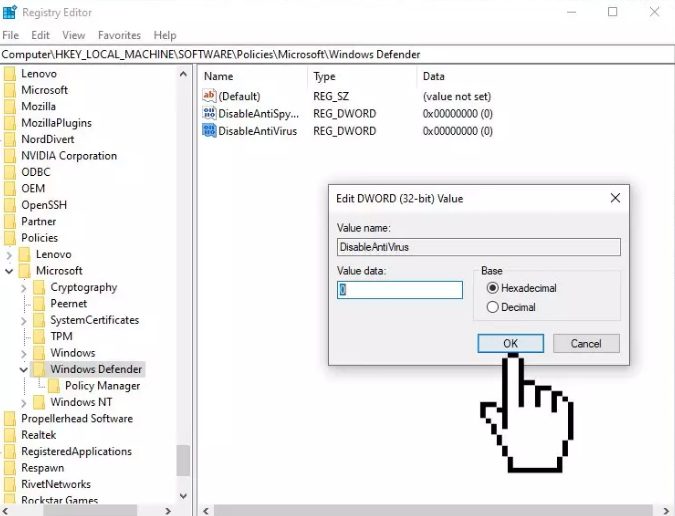Expand the Cryptography key

click(24, 287)
